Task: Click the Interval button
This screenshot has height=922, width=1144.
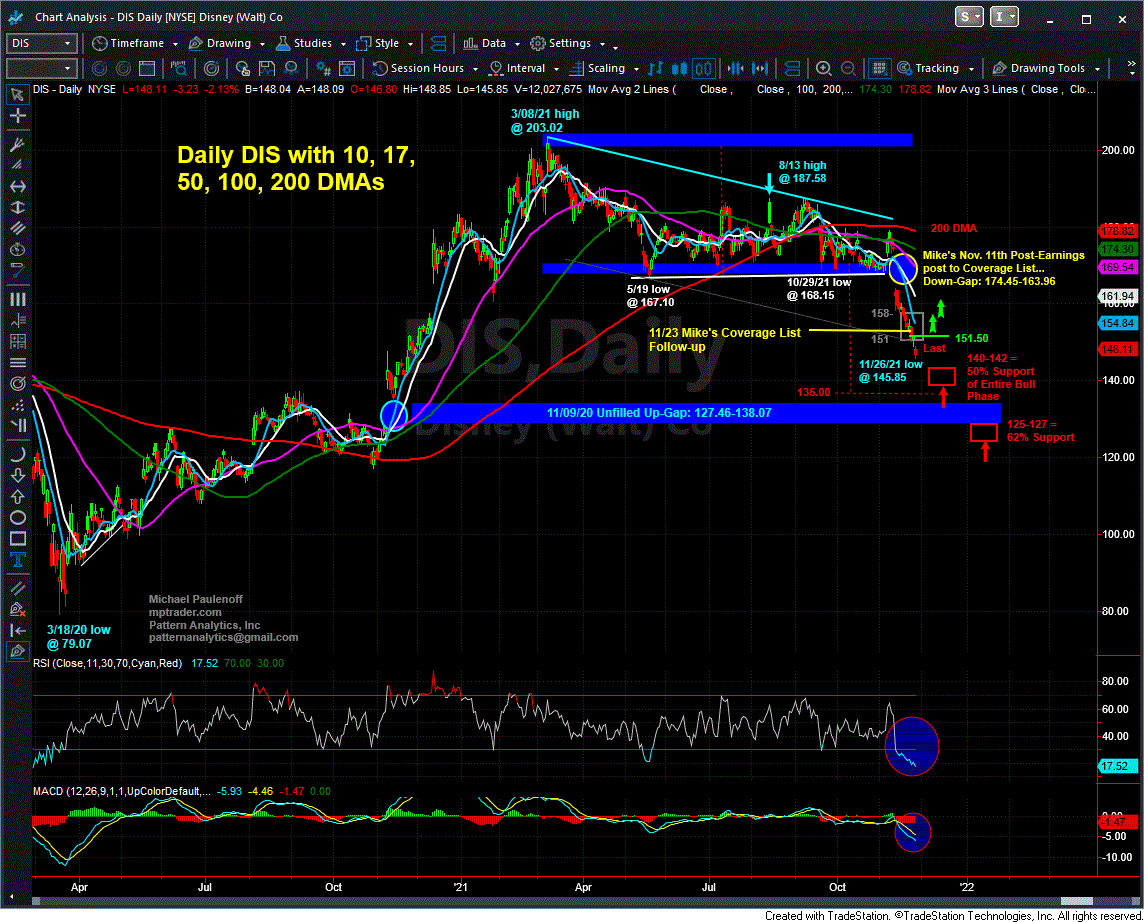Action: (517, 69)
